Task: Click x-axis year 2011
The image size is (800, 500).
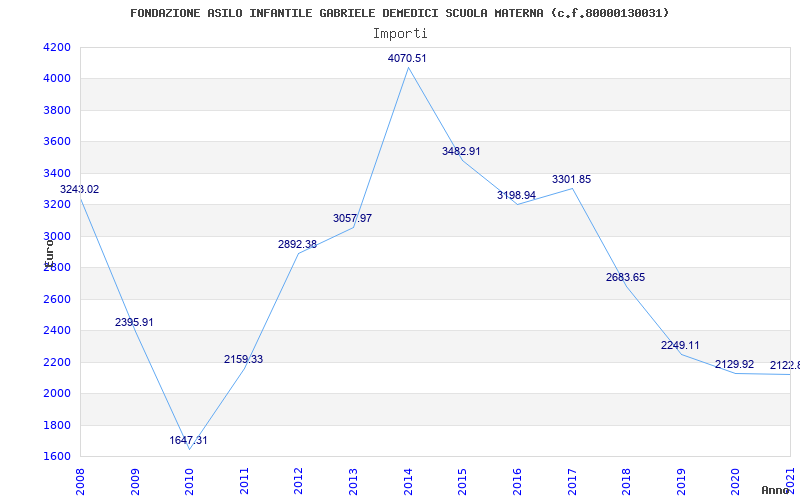Action: 244,481
